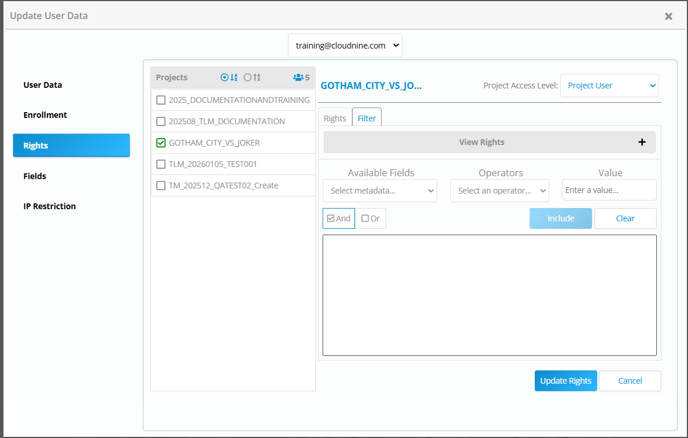Image resolution: width=688 pixels, height=438 pixels.
Task: Go to the IP Restriction section
Action: click(x=50, y=206)
